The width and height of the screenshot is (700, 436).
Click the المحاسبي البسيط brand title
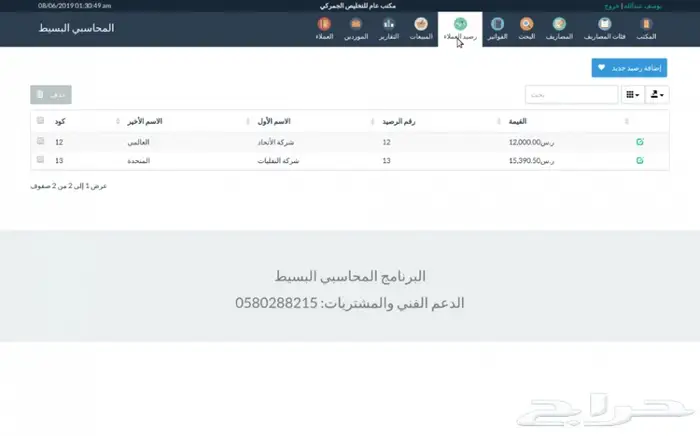[x=76, y=28]
